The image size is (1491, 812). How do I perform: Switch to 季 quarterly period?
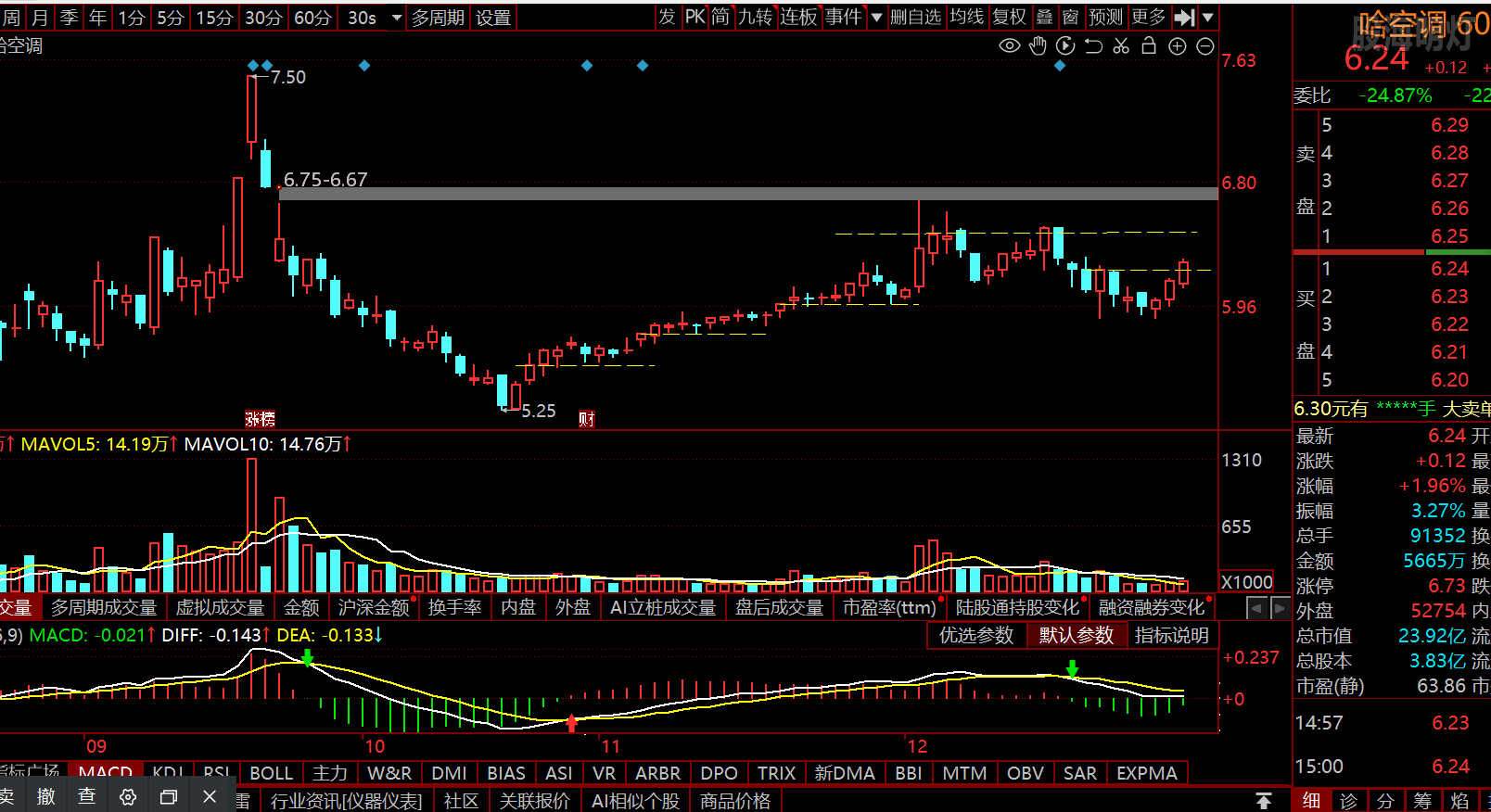coord(69,18)
